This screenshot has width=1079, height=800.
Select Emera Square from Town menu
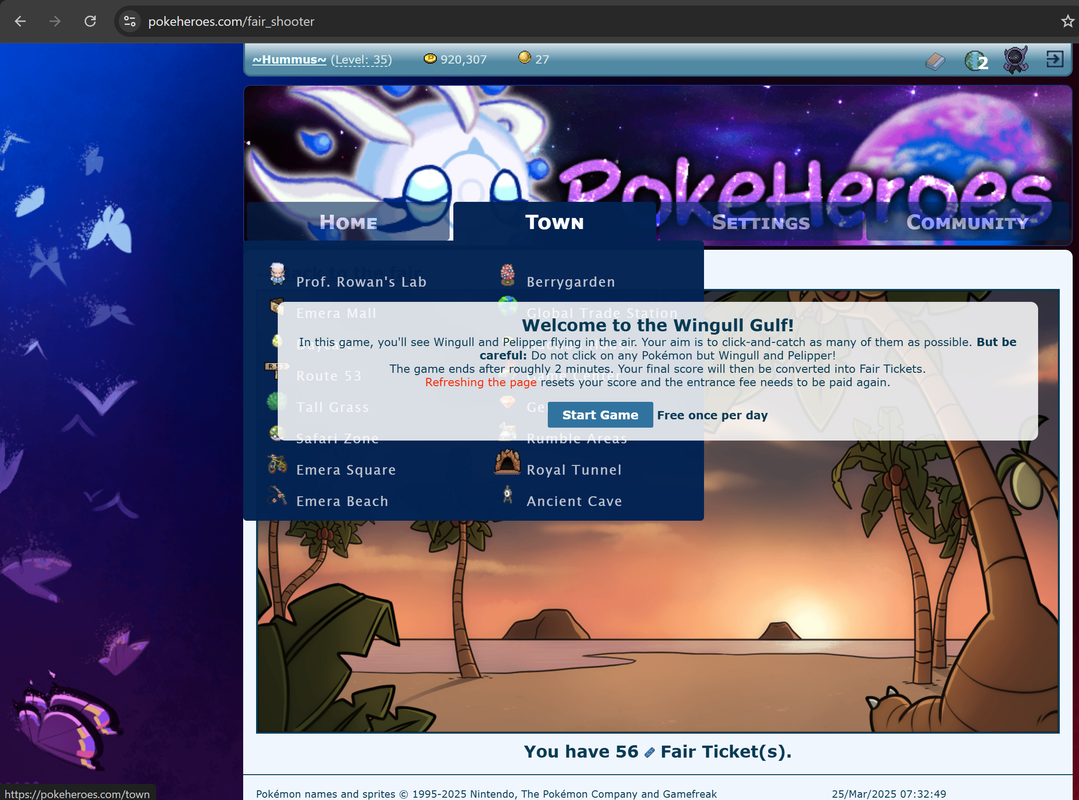(345, 470)
